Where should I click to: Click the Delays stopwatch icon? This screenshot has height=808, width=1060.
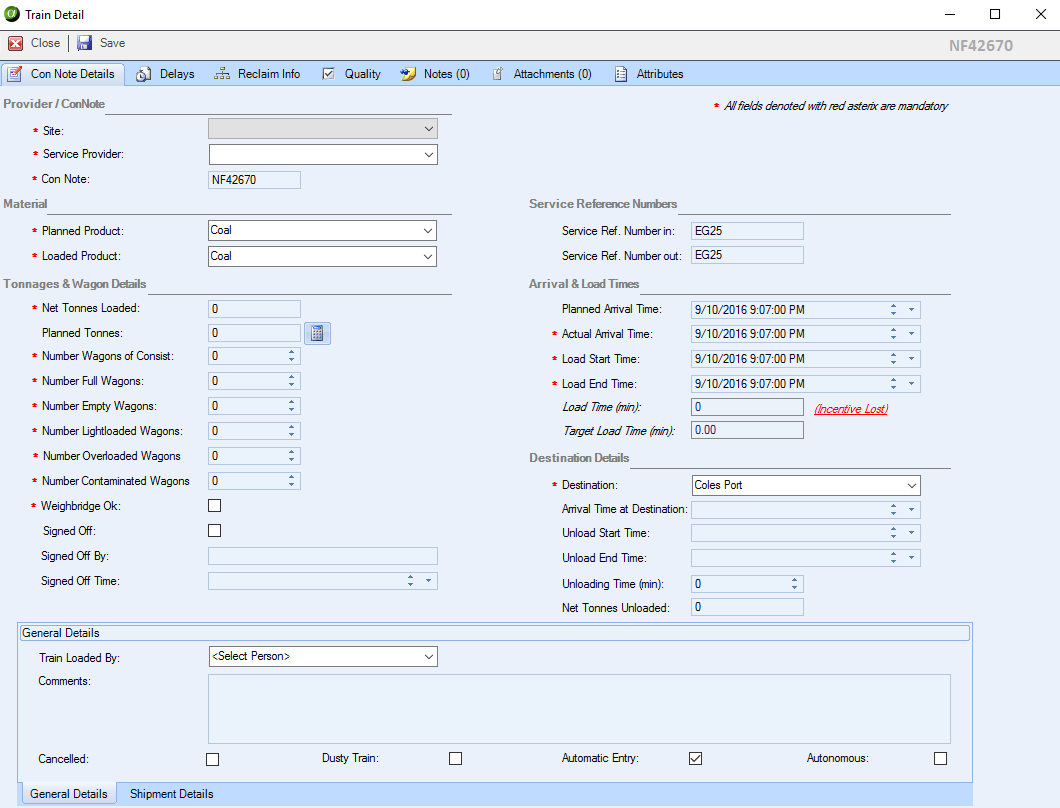point(143,74)
